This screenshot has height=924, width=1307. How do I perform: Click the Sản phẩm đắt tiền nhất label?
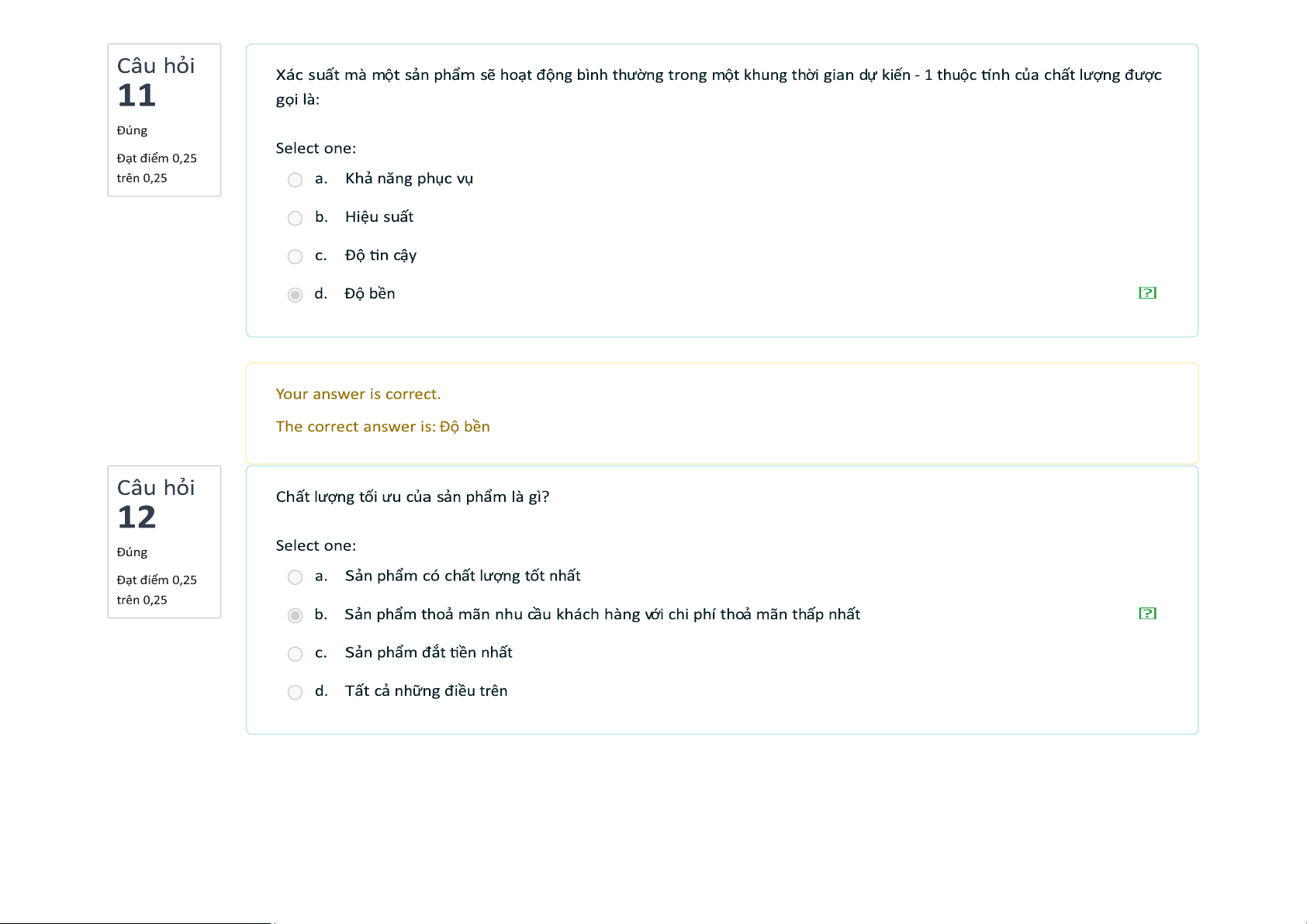click(428, 652)
